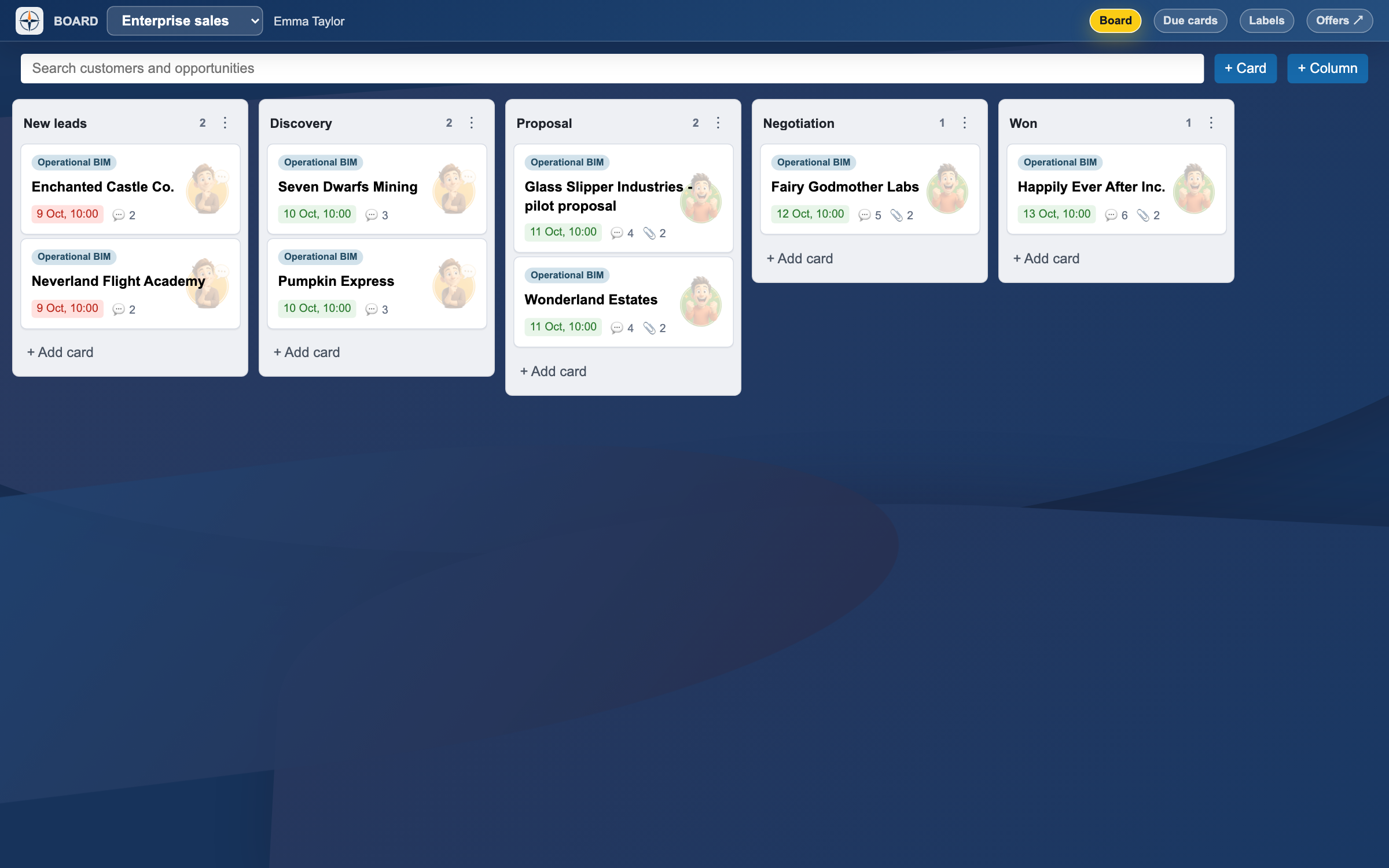Click the 10 Oct due date on Pumpkin Express

[x=317, y=308]
